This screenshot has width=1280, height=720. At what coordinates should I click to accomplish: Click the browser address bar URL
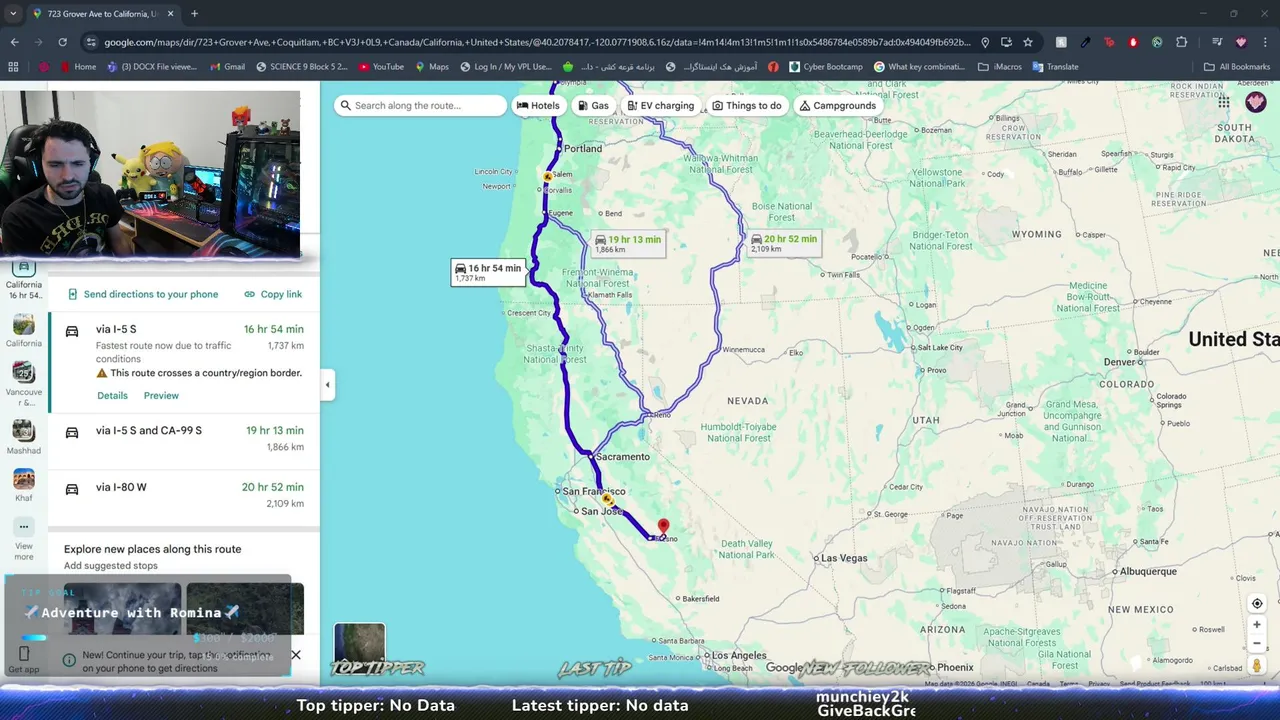click(537, 42)
